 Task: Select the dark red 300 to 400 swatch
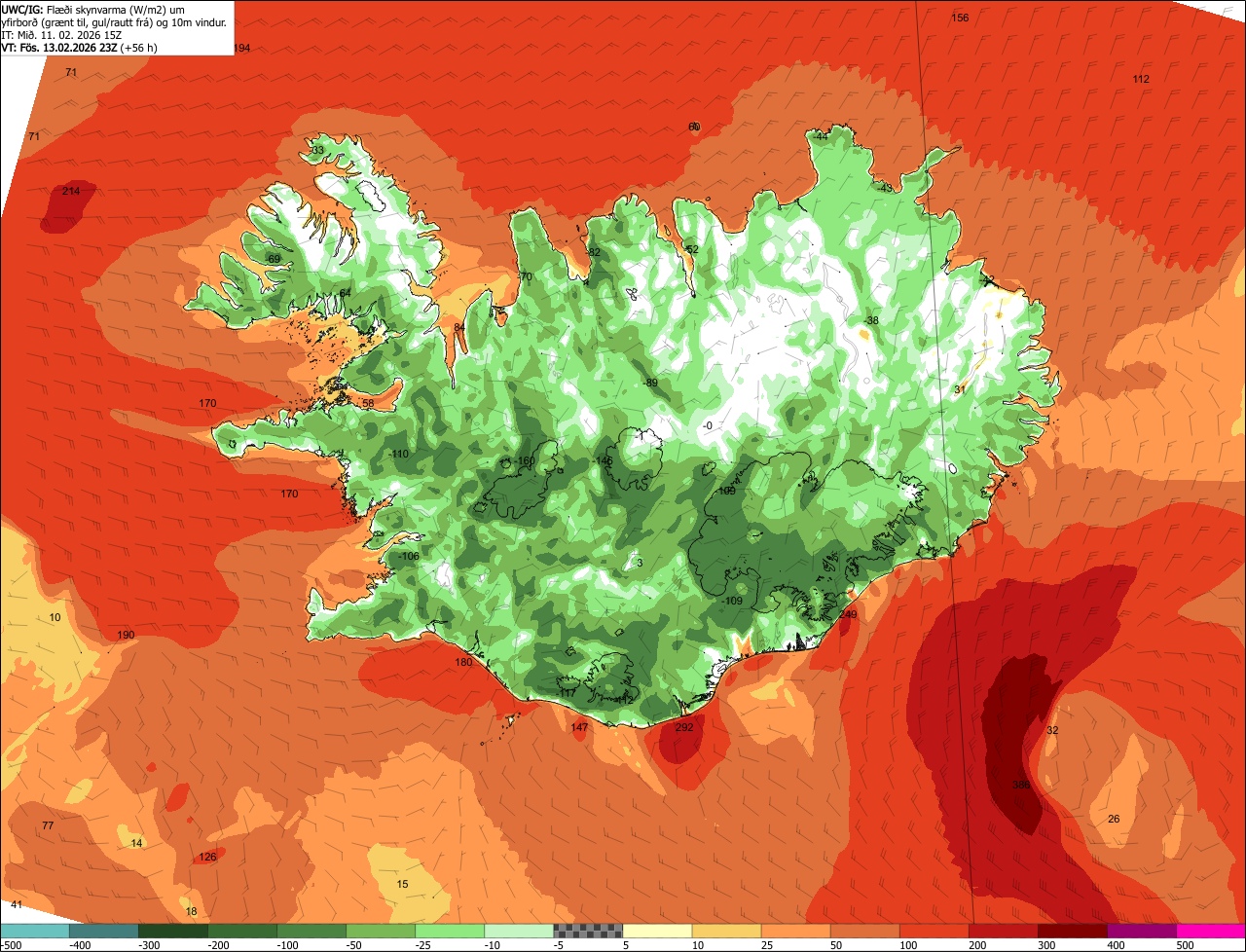[1072, 931]
